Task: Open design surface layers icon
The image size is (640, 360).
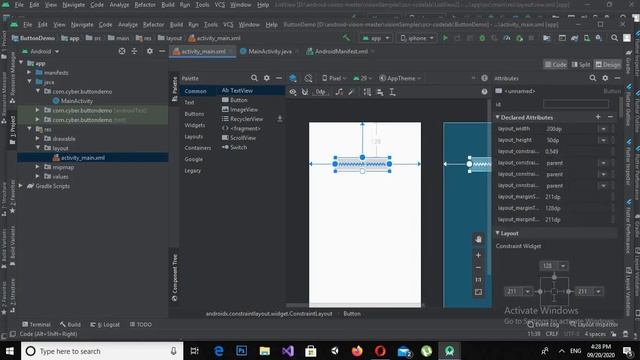Action: click(293, 78)
